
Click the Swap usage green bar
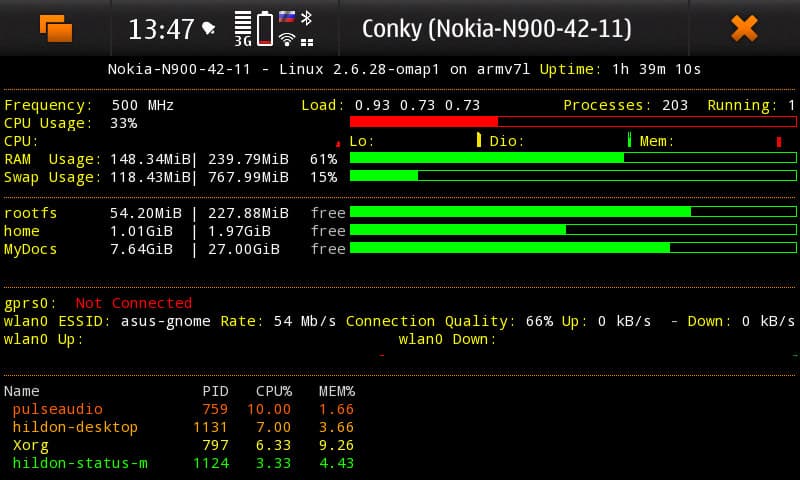click(573, 176)
